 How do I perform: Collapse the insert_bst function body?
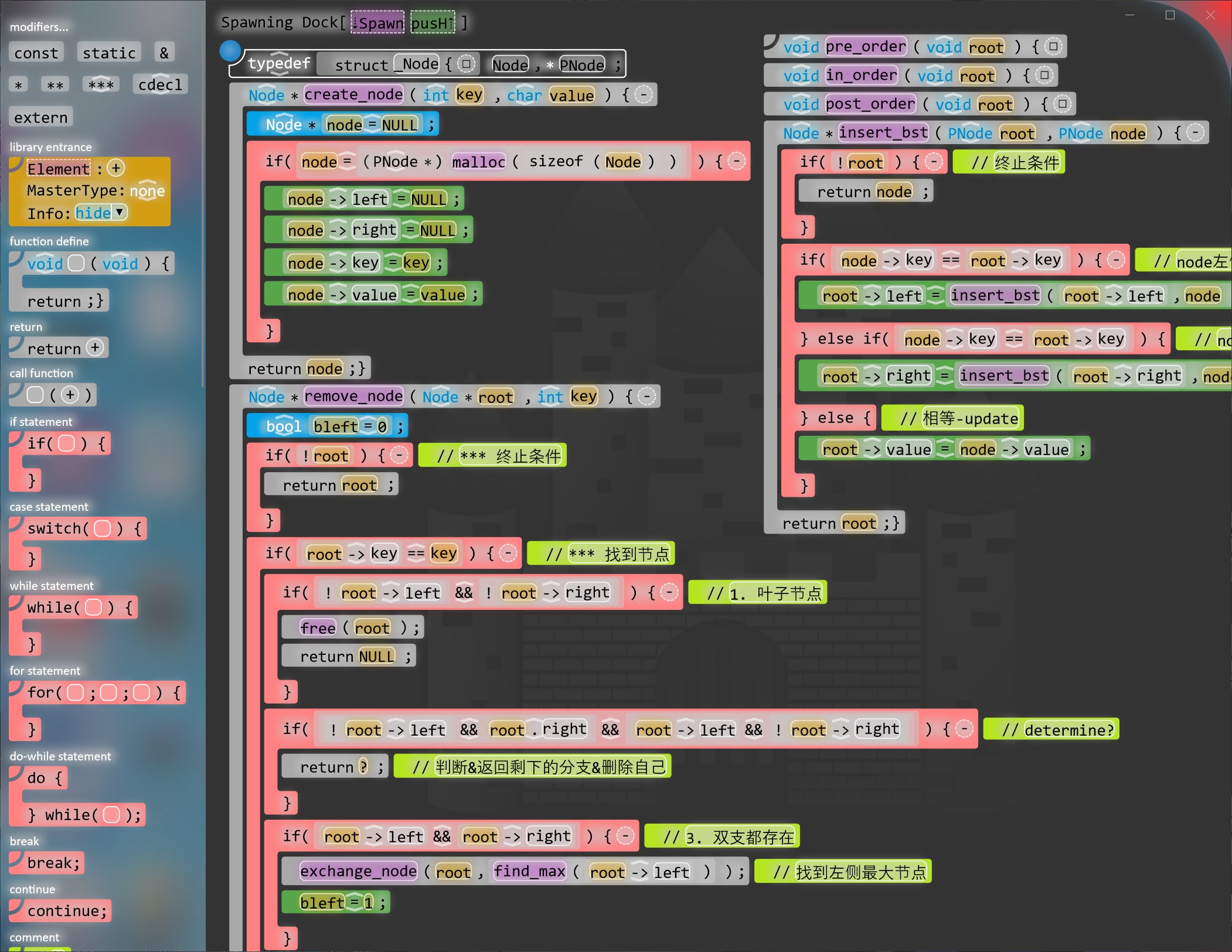click(1194, 133)
